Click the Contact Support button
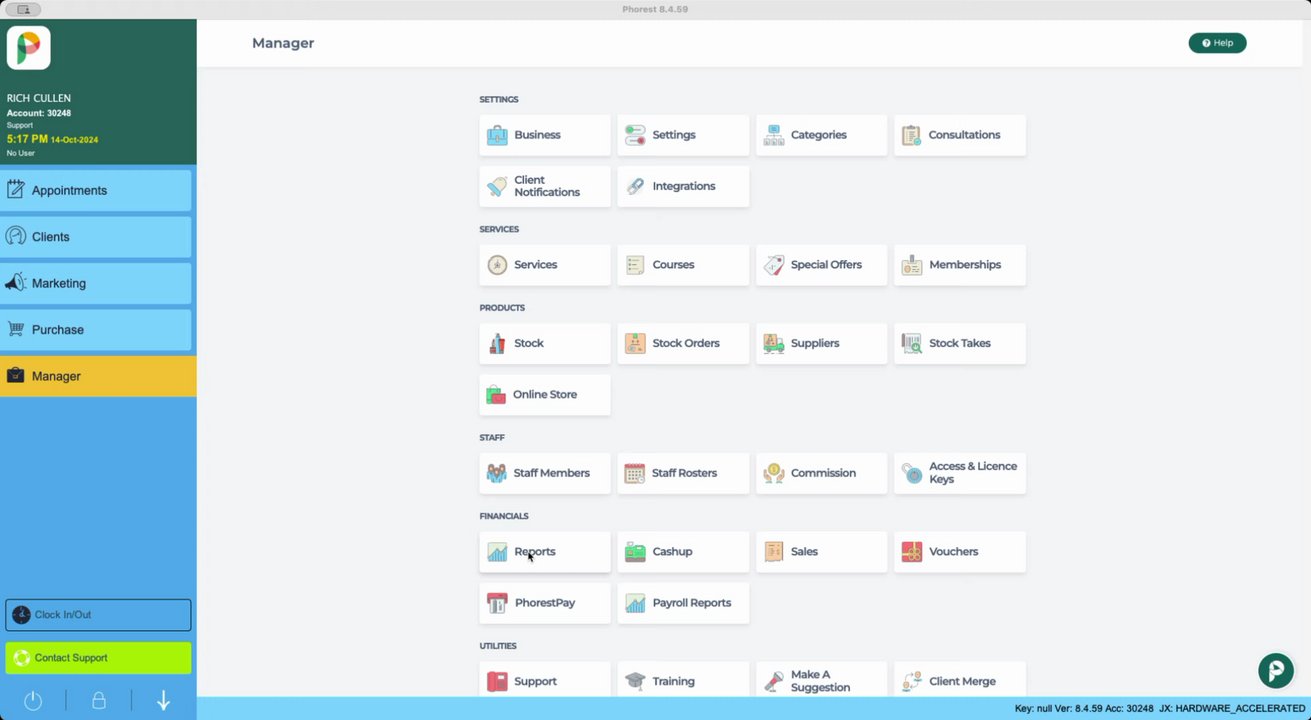Viewport: 1311px width, 720px height. click(98, 658)
